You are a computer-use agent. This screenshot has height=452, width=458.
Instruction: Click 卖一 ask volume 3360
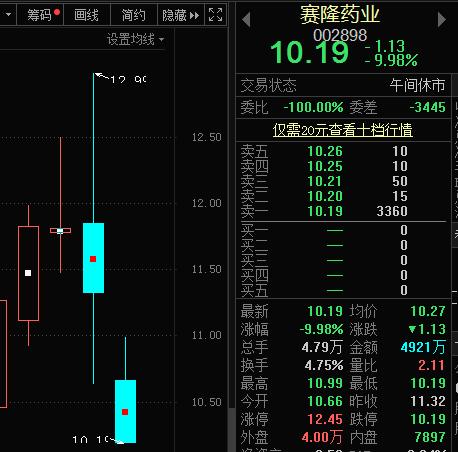point(392,211)
